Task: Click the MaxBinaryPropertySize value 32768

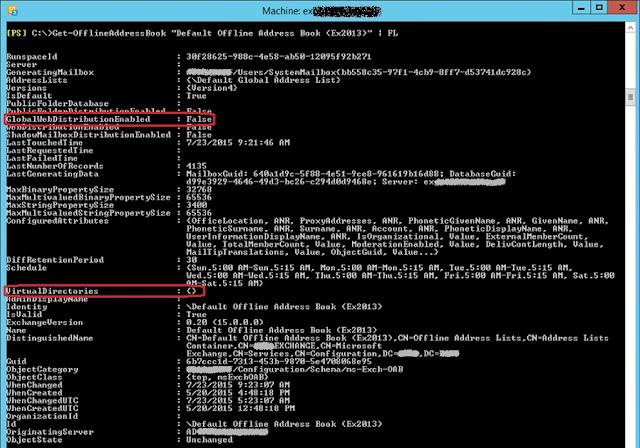Action: coord(199,190)
